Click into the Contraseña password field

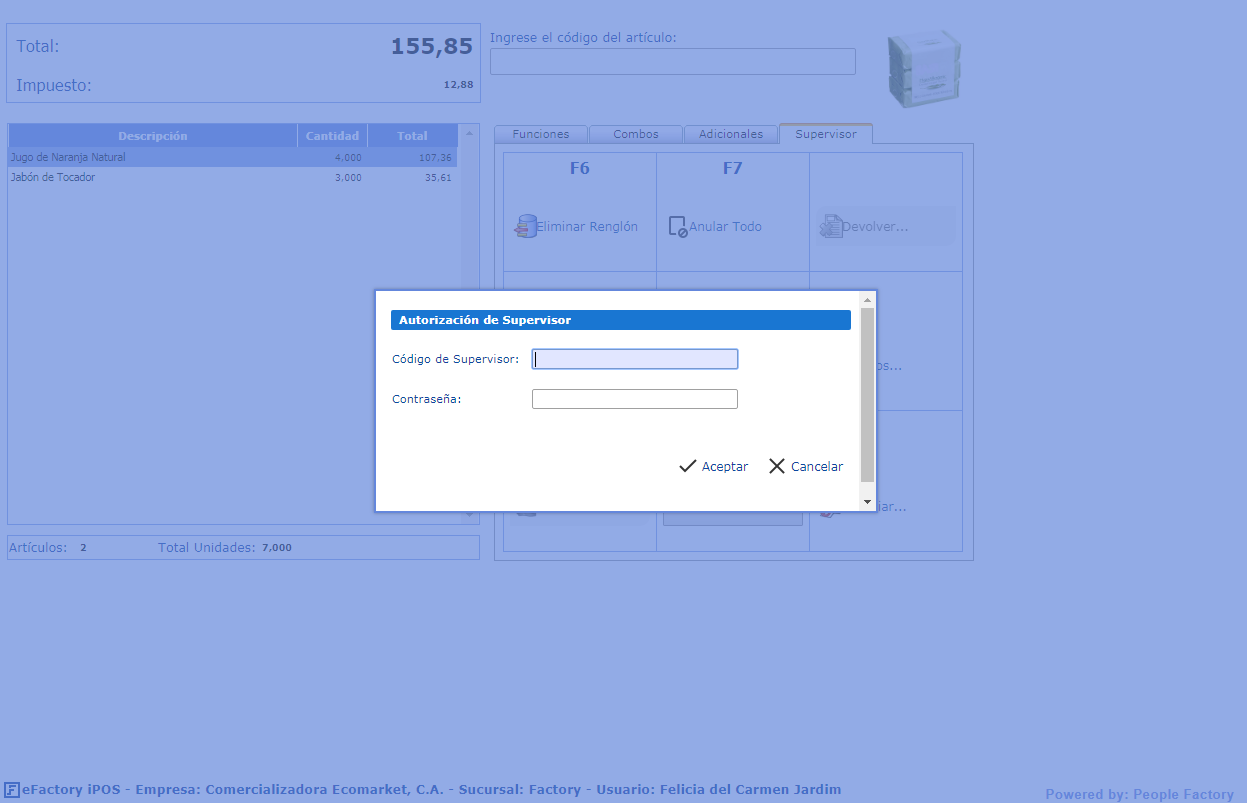click(635, 399)
